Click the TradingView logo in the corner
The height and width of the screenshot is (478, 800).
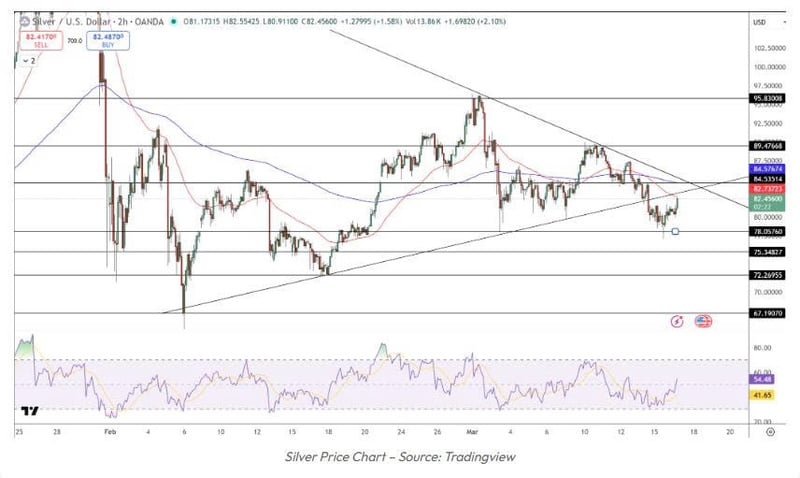pos(29,411)
